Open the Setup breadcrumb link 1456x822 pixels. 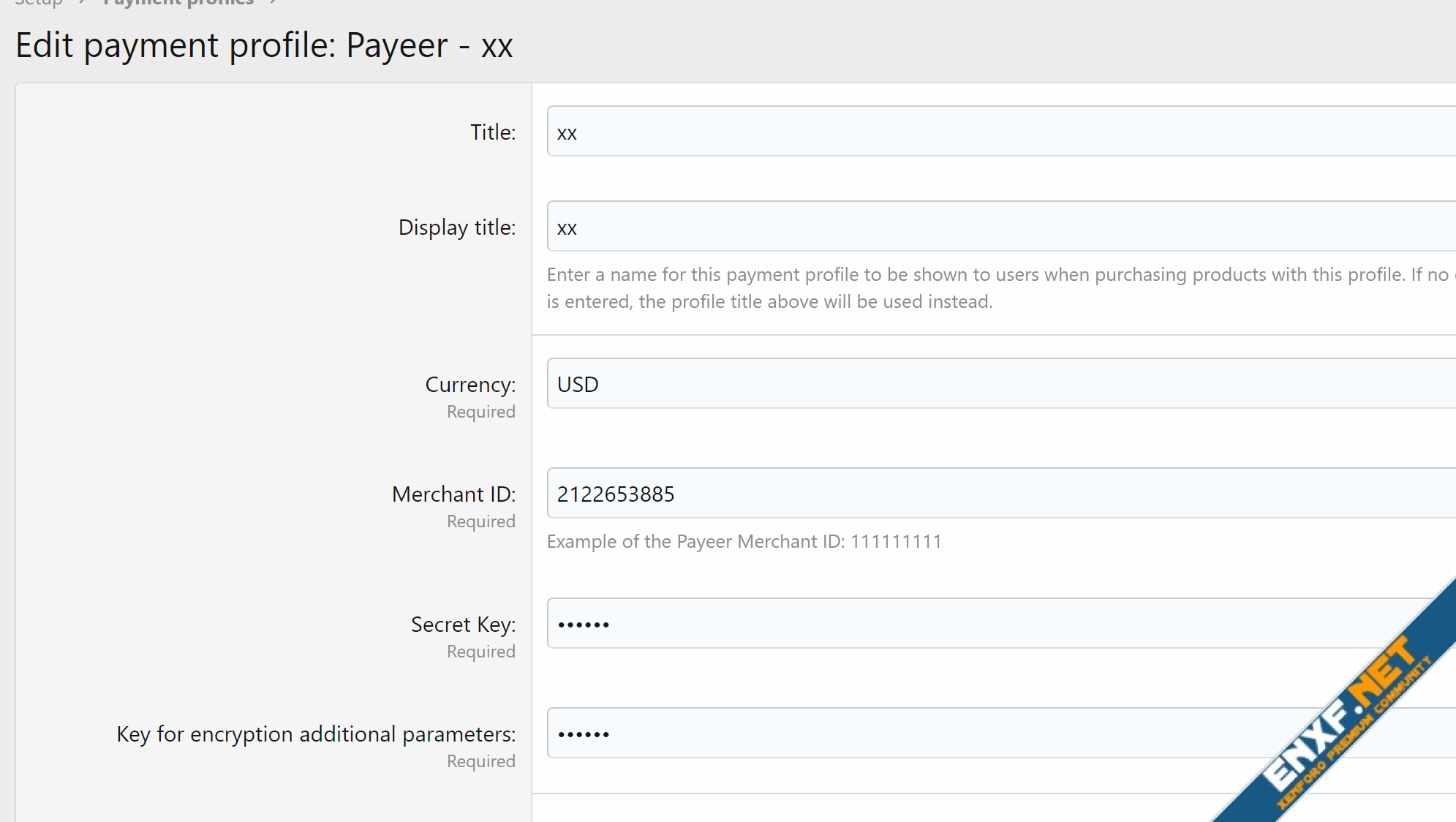tap(39, 3)
